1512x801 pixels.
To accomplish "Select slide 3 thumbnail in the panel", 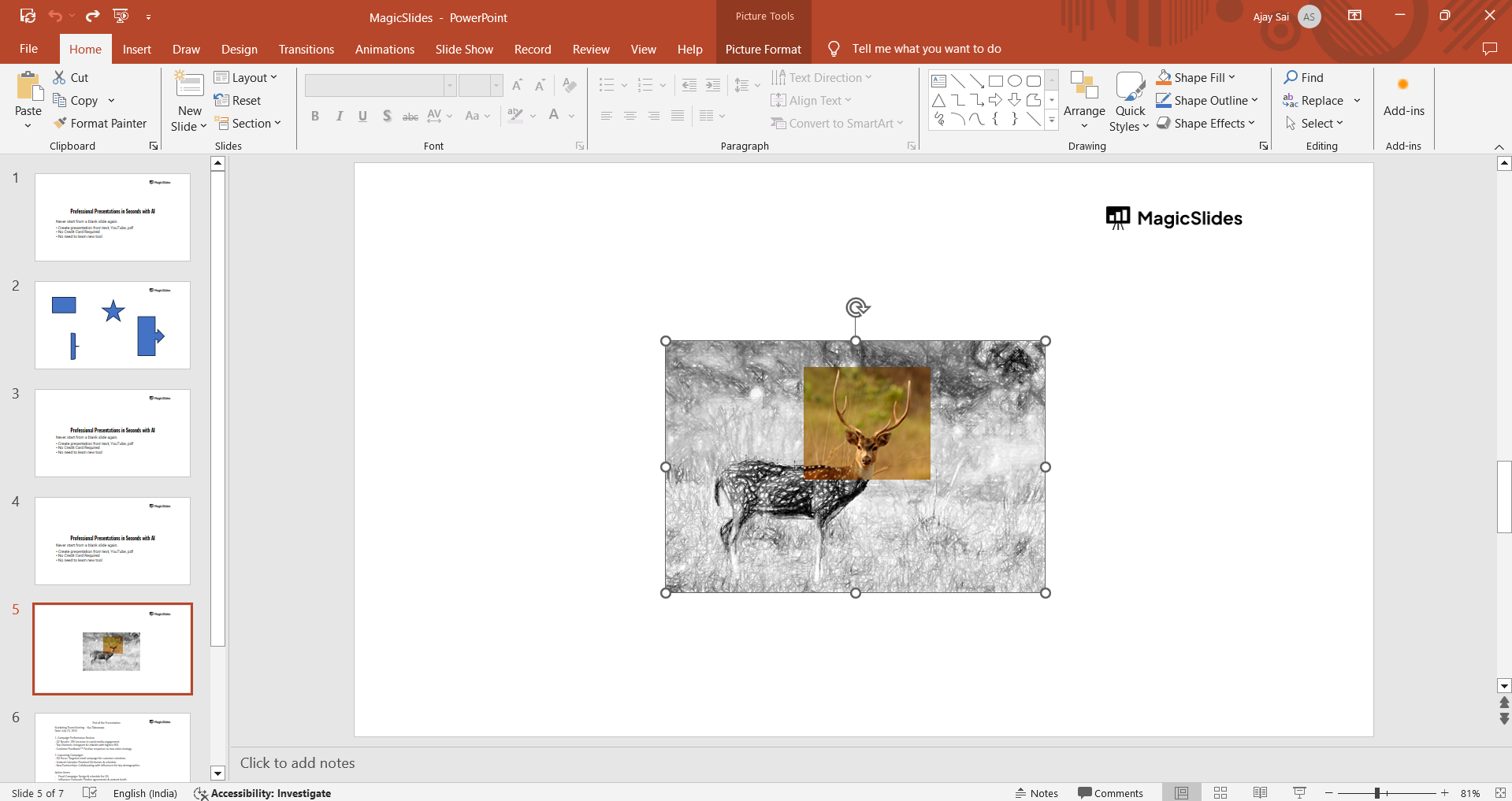I will [112, 432].
